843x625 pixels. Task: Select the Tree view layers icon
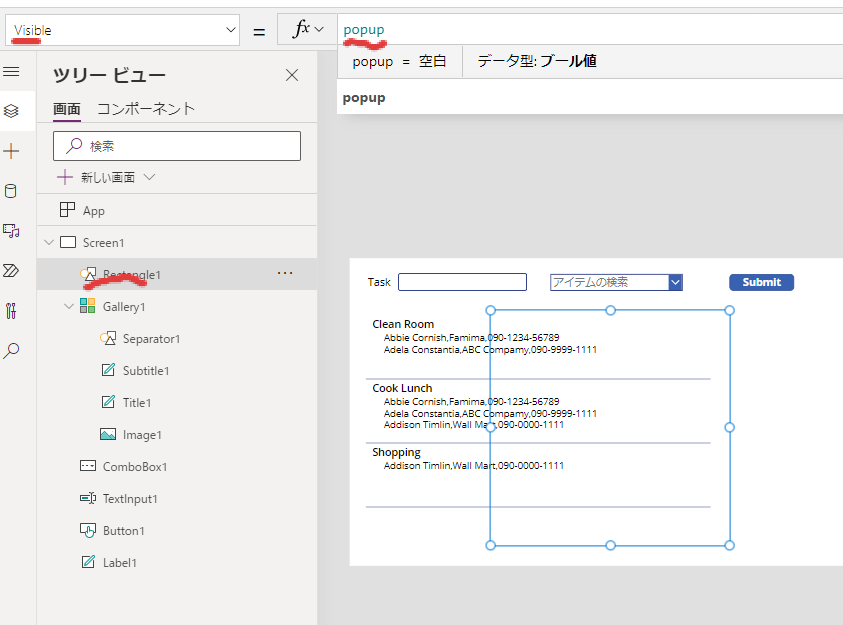[11, 111]
